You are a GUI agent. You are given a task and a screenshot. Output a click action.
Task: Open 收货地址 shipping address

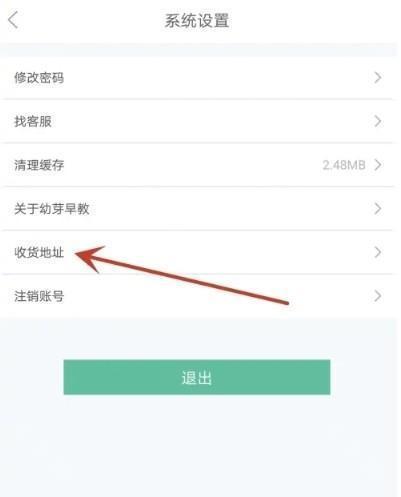pos(197,252)
